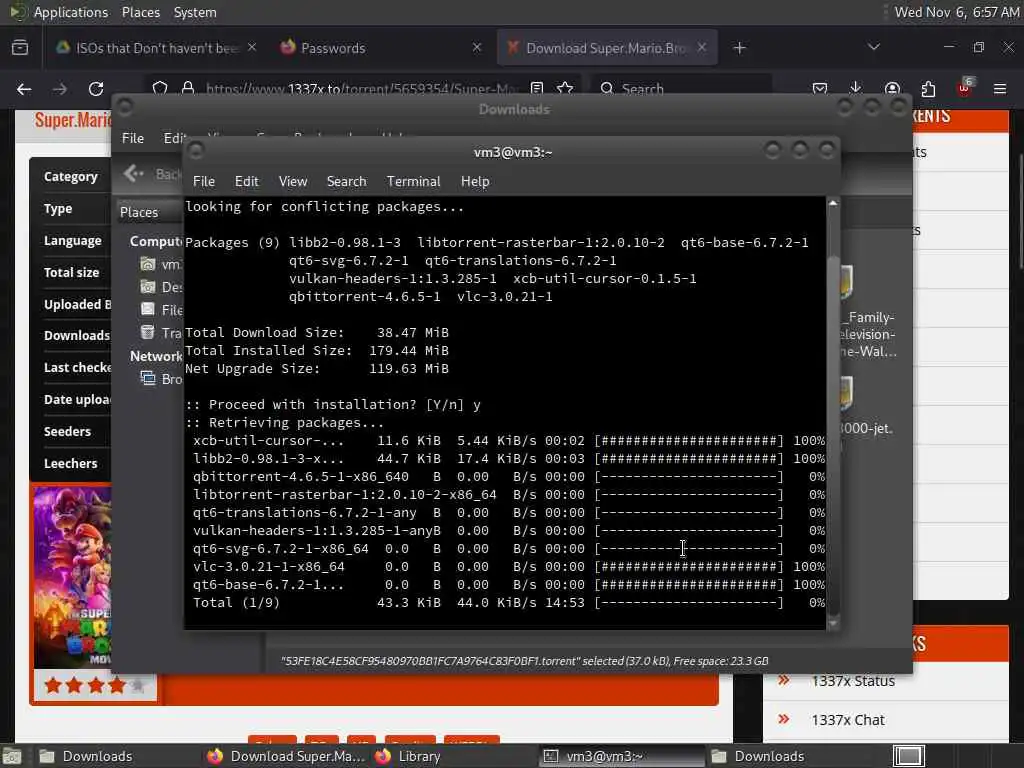Bookmark this page with star icon
Screen dimensions: 1024x768
566,88
